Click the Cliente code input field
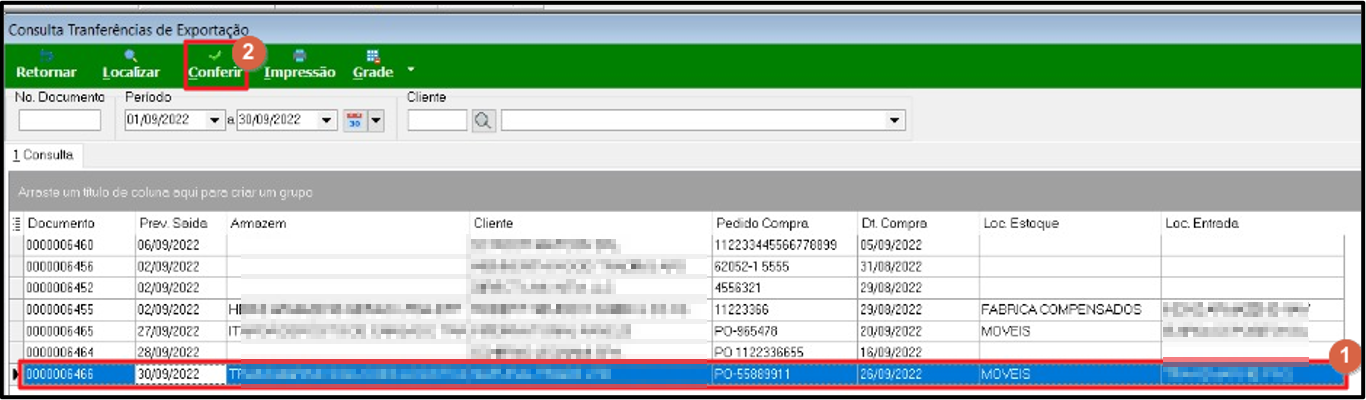1366x400 pixels. pos(437,120)
